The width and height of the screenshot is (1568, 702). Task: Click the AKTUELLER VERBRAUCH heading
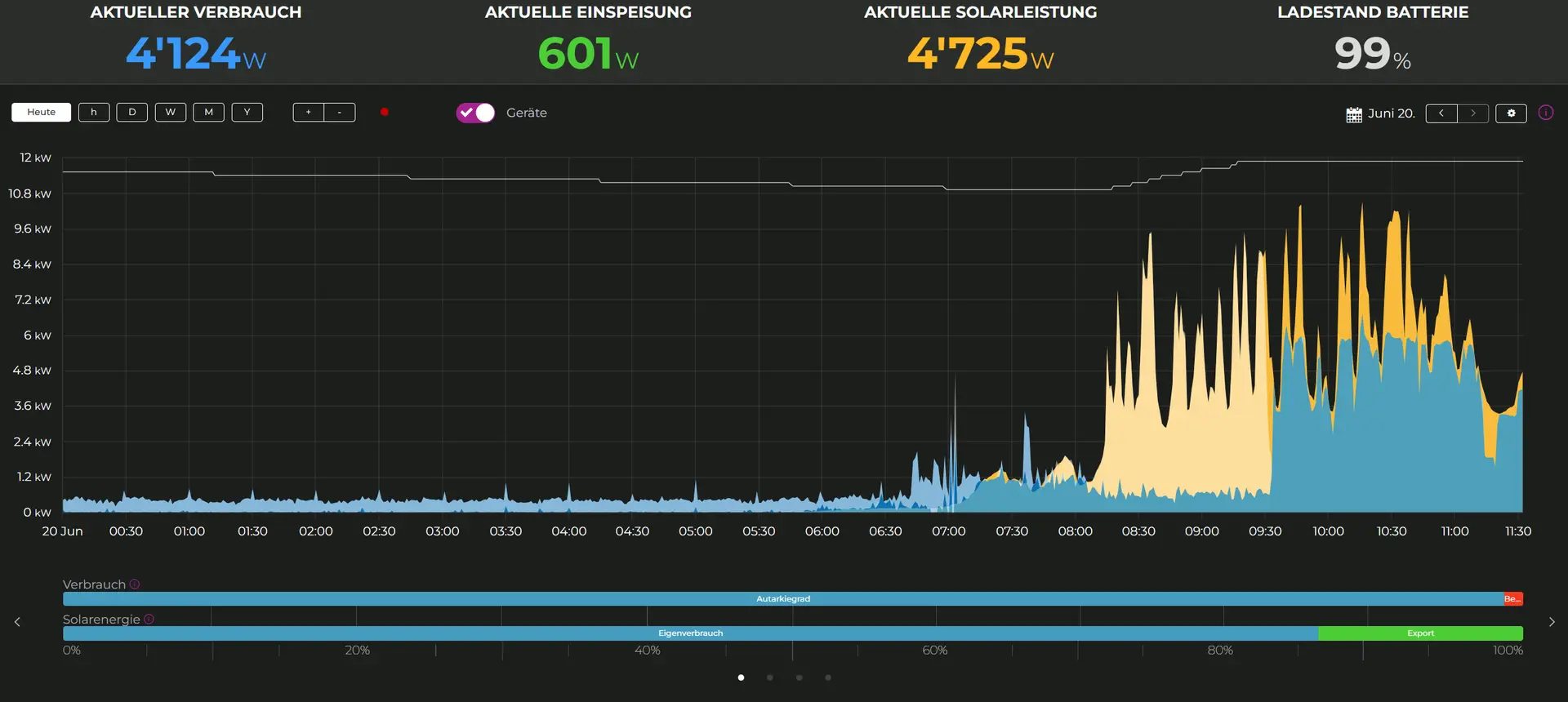(196, 12)
